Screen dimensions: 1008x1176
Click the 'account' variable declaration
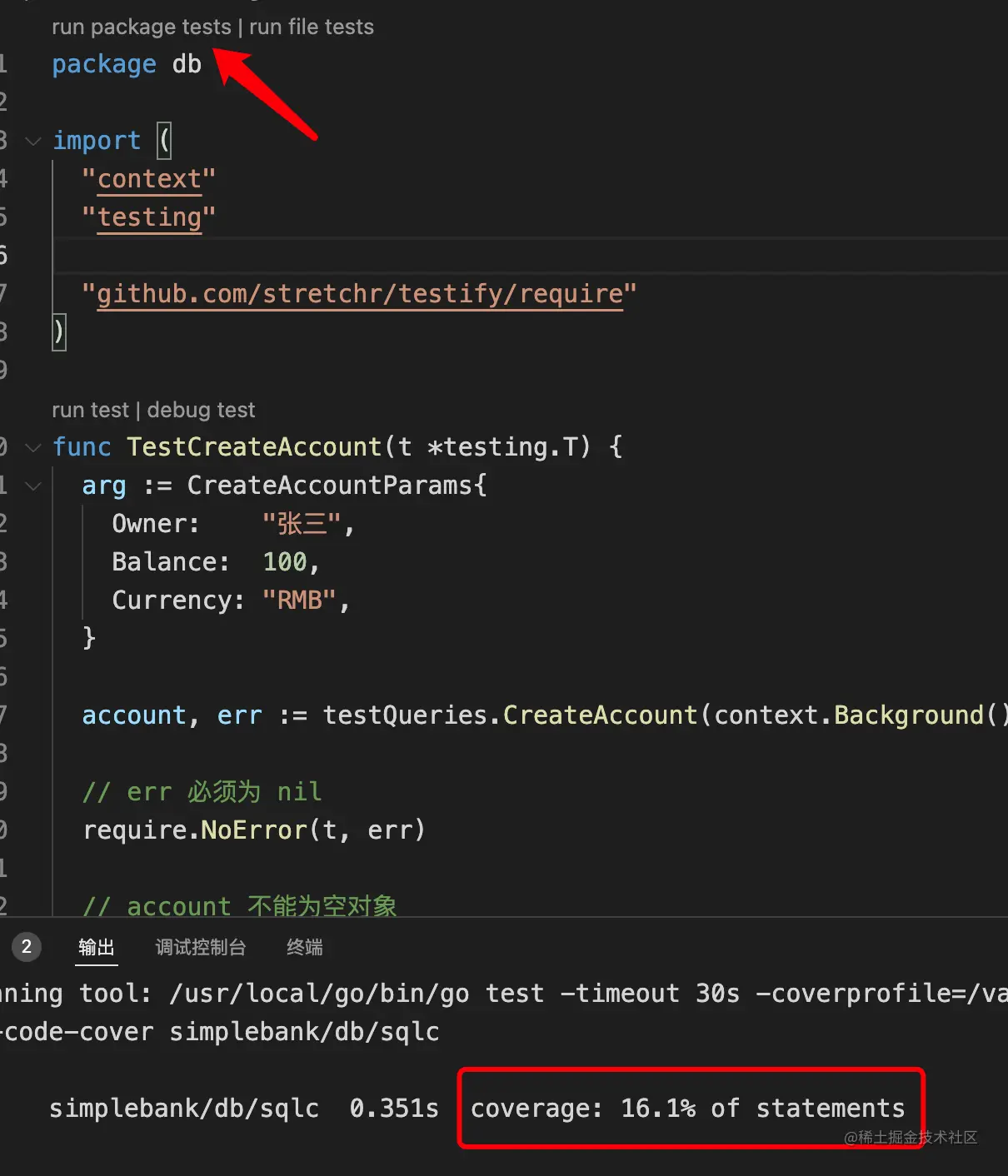[134, 715]
